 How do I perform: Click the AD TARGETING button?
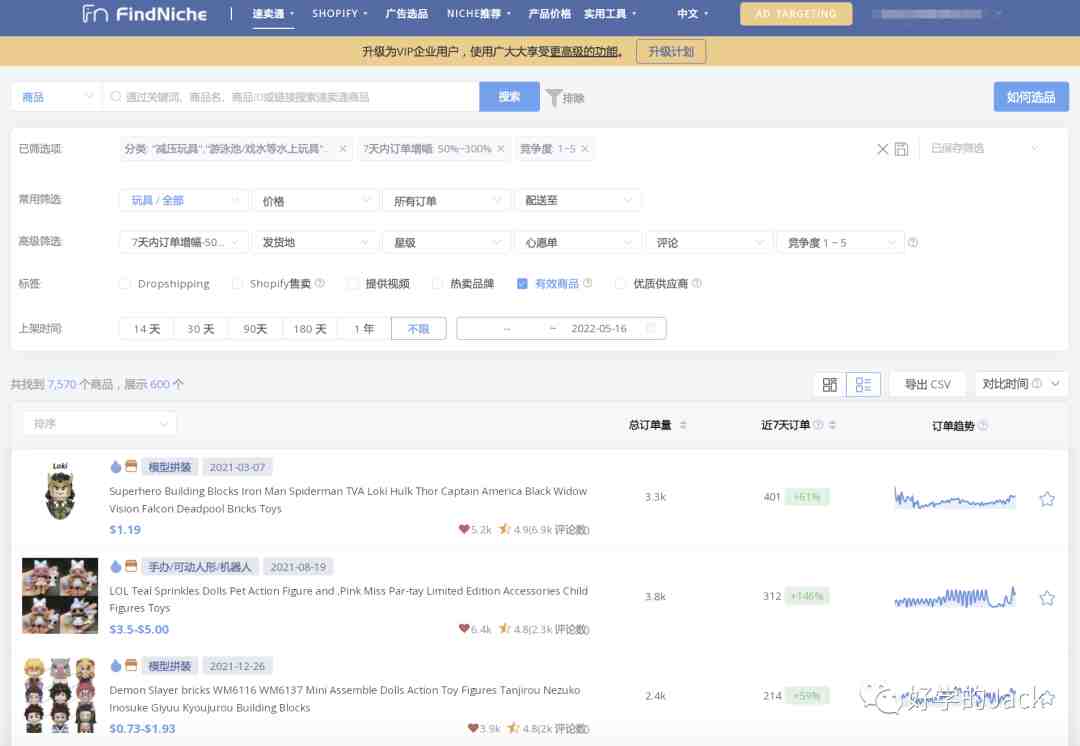tap(796, 14)
